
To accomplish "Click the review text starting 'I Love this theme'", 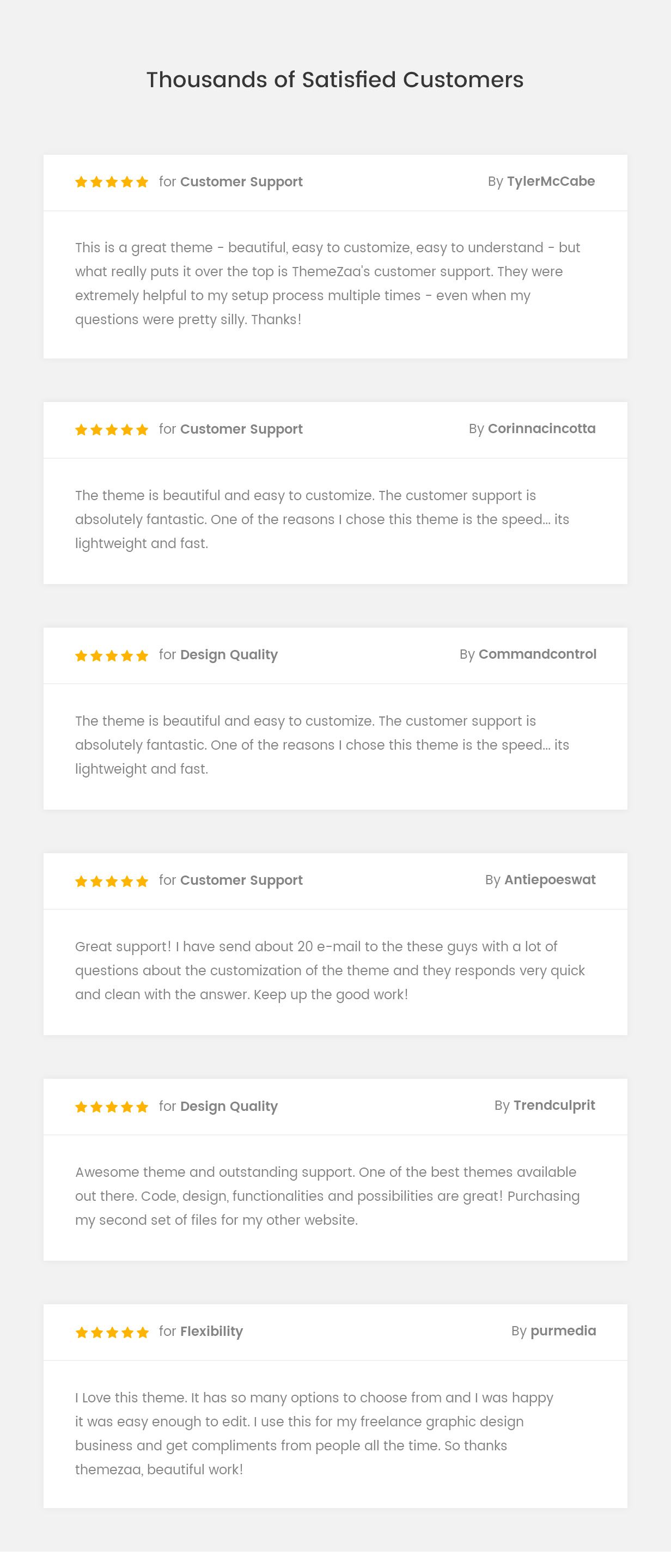I will point(314,1433).
